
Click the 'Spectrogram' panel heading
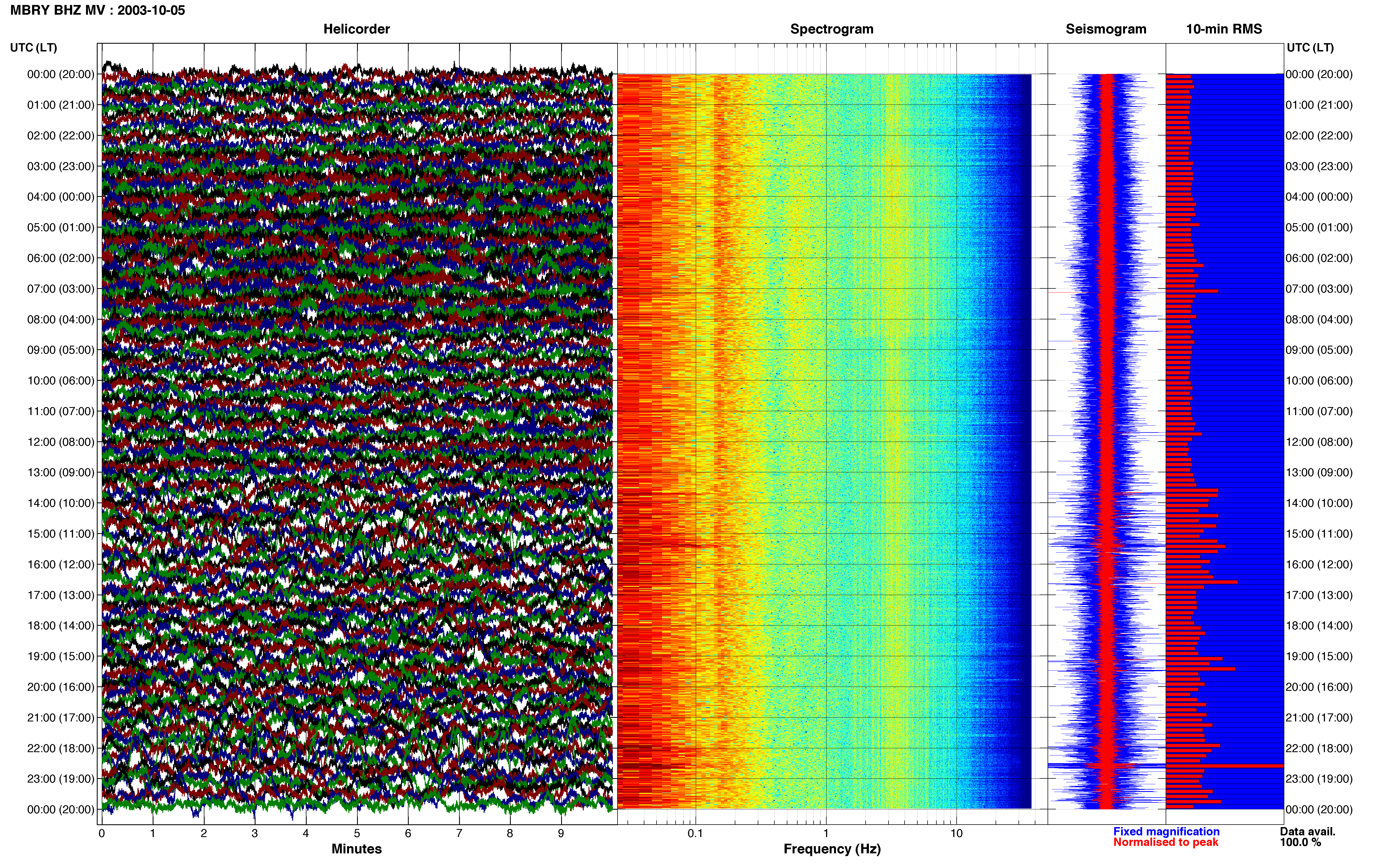pyautogui.click(x=832, y=29)
